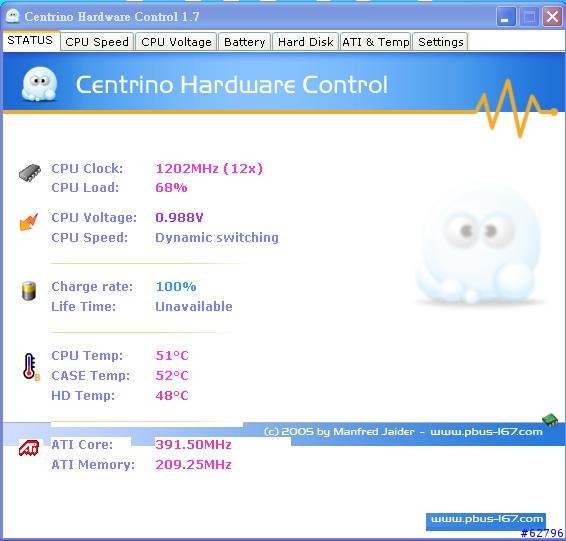This screenshot has height=541, width=566.
Task: Open the Settings tab
Action: [x=440, y=42]
